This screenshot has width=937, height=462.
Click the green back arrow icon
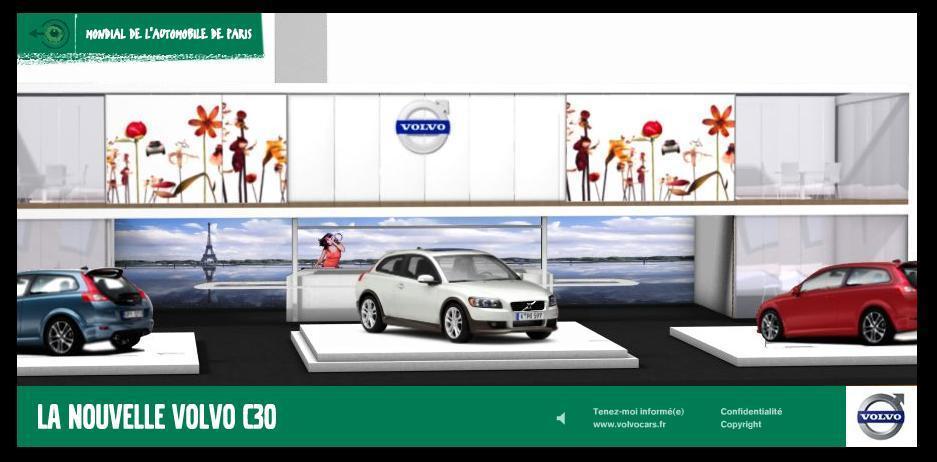tap(50, 34)
